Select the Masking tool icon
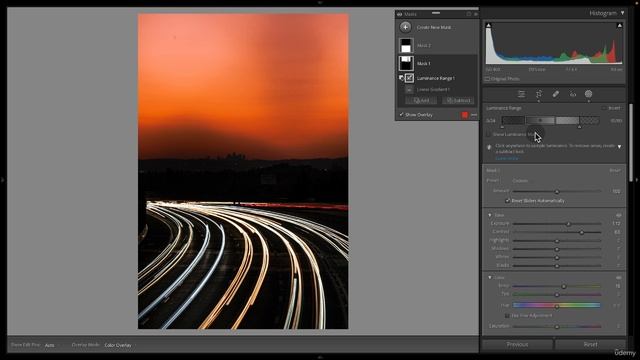This screenshot has width=640, height=360. click(589, 94)
